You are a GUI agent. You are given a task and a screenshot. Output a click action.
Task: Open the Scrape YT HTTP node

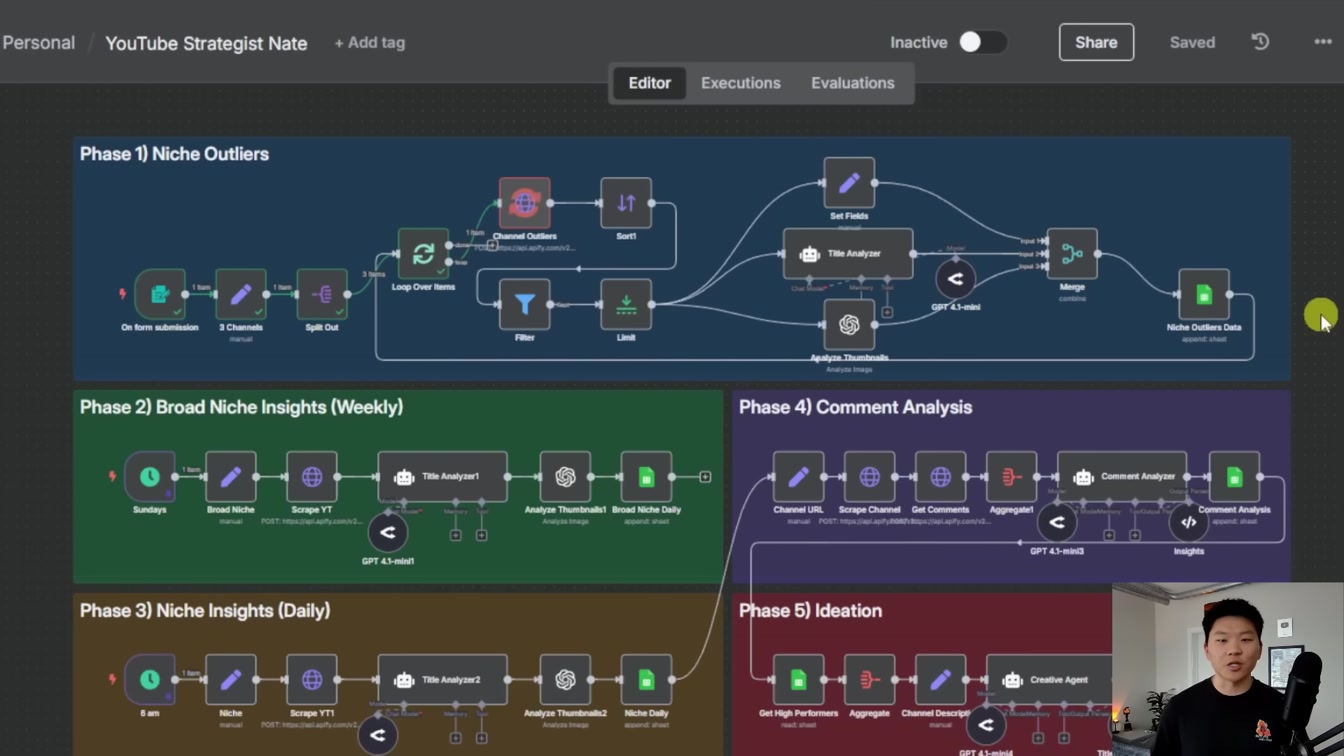[312, 477]
